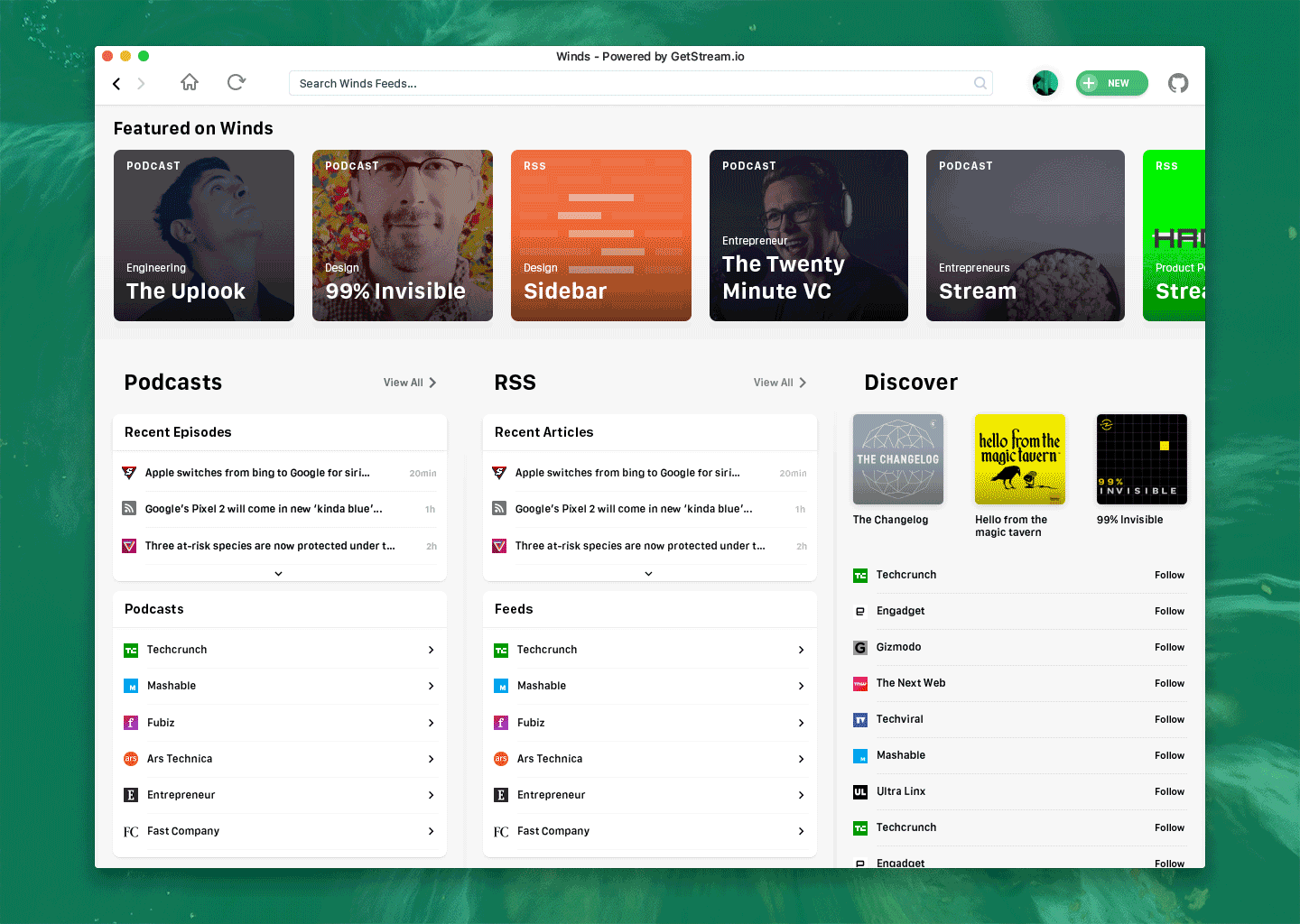Reload the page with the refresh icon
Screen dimensions: 1300x924
coord(236,81)
